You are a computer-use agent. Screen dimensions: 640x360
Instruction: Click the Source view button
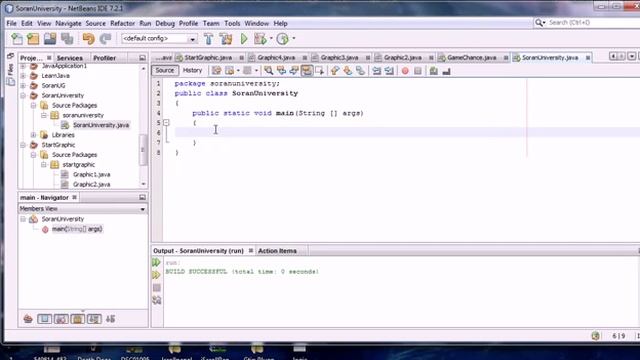(165, 70)
